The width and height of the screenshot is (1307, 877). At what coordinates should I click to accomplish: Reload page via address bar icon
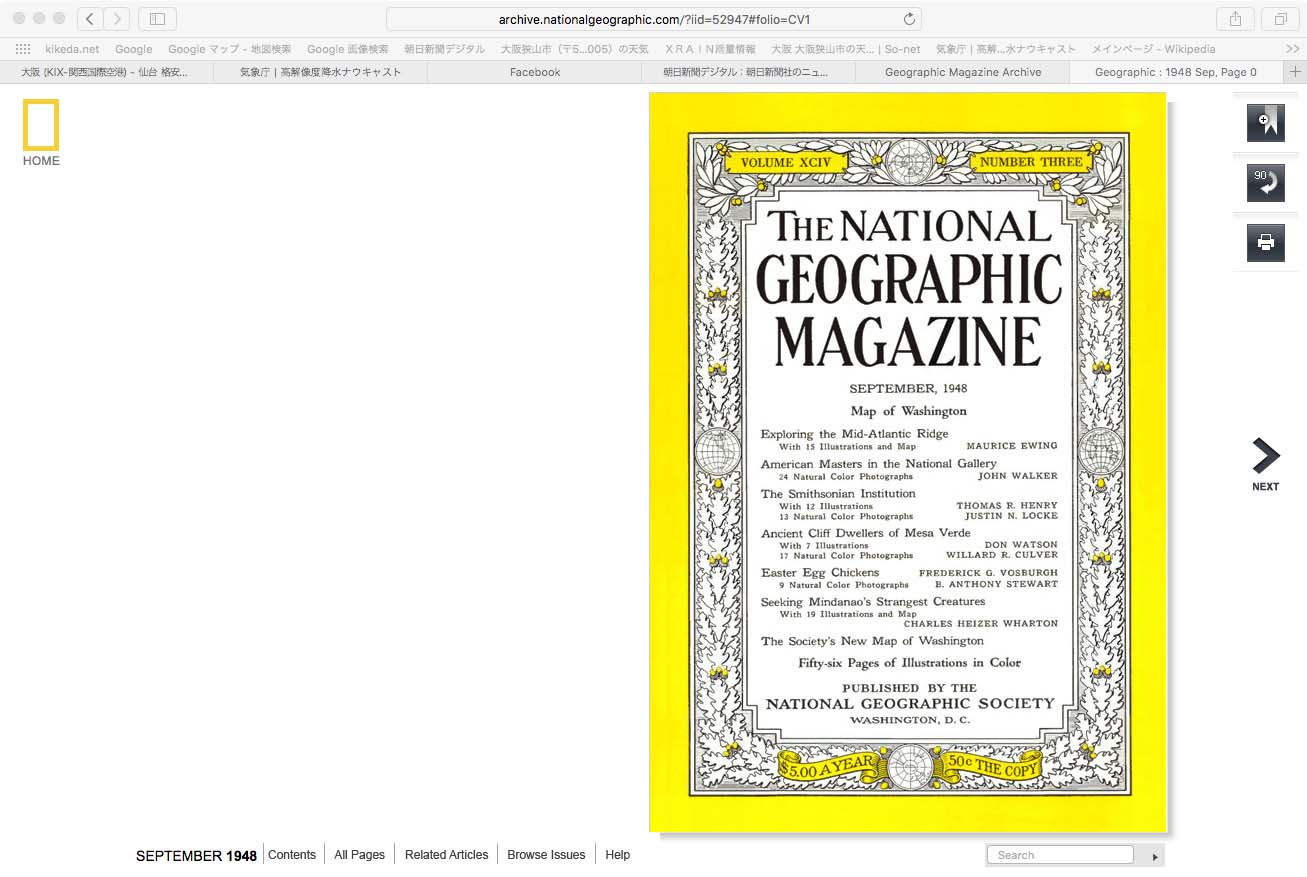[x=909, y=19]
